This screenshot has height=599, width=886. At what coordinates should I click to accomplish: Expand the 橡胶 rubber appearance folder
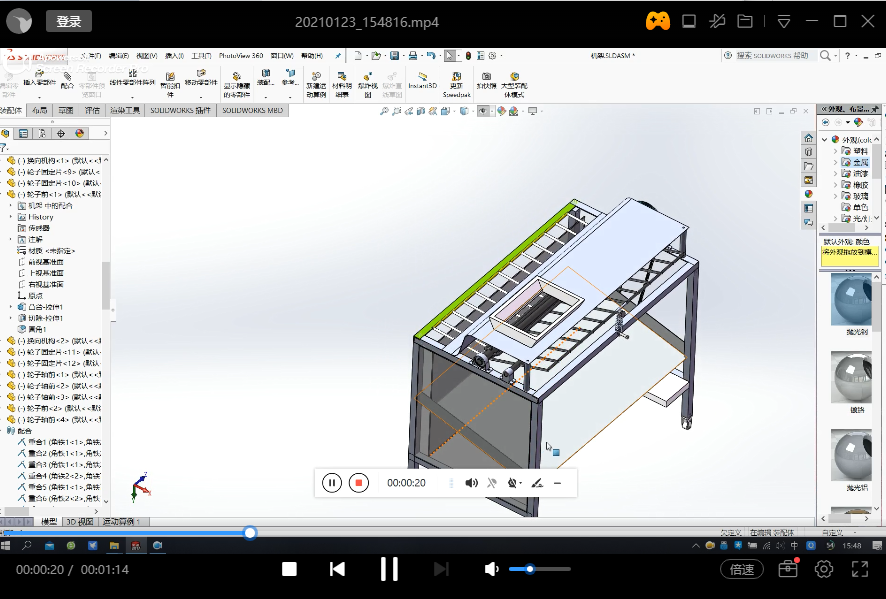(x=835, y=185)
